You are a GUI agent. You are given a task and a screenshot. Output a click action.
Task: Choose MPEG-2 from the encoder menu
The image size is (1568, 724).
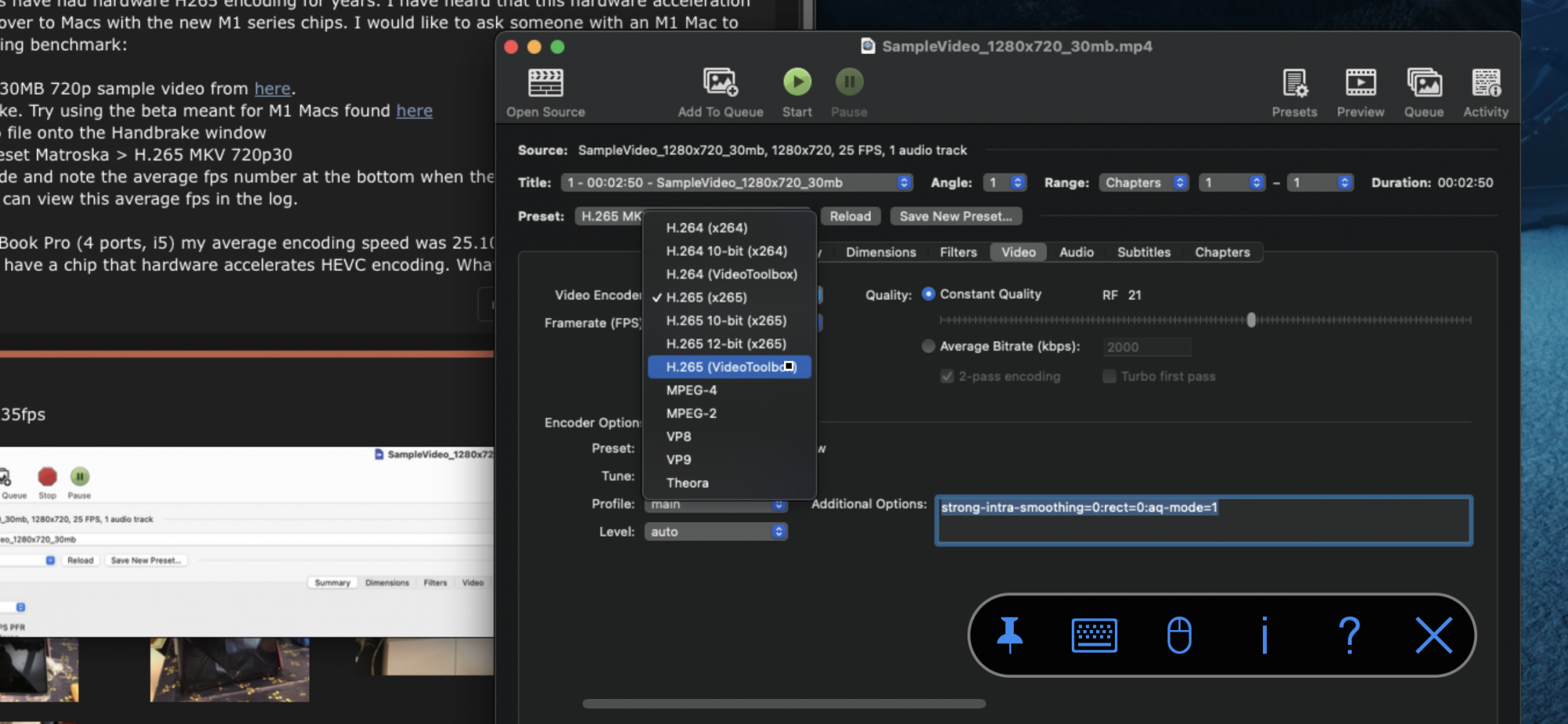pyautogui.click(x=729, y=414)
